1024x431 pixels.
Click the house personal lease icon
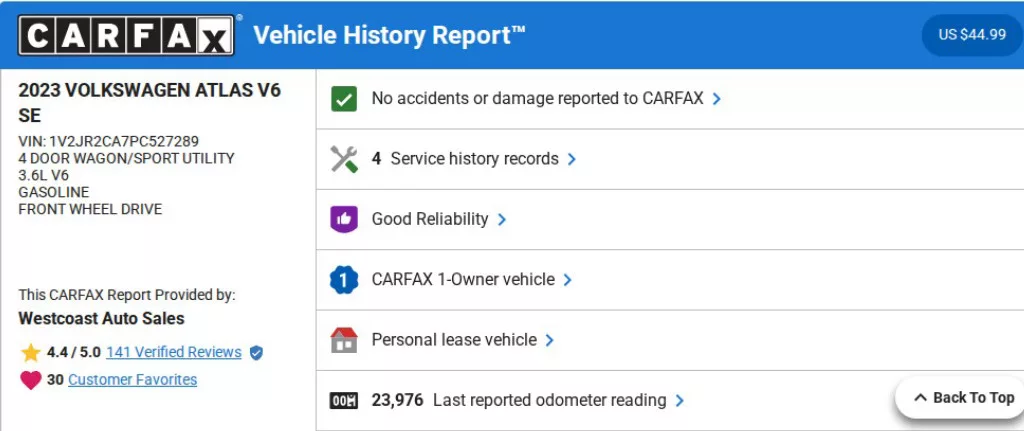[x=344, y=340]
